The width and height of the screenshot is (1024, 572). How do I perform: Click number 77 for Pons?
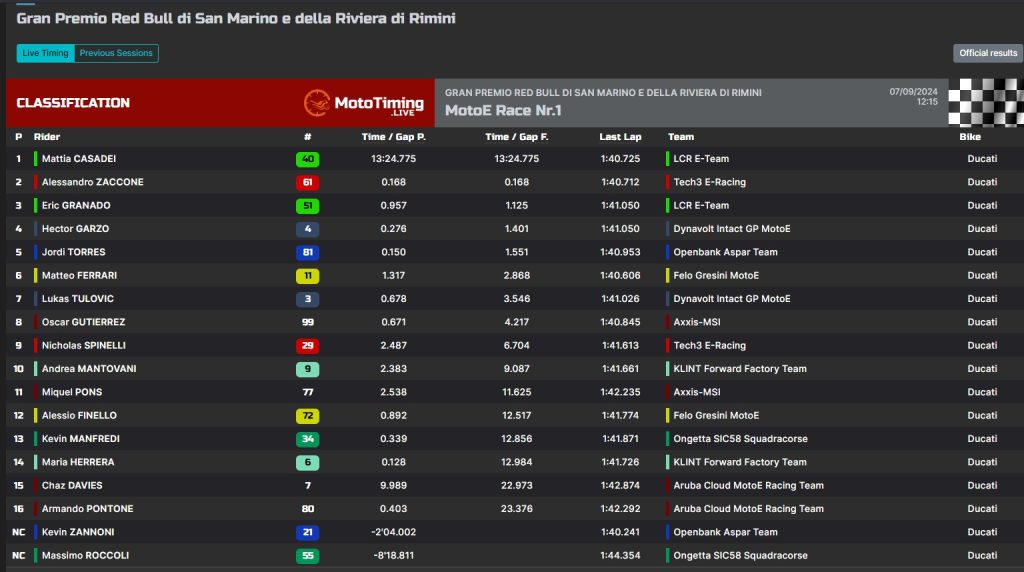[308, 392]
